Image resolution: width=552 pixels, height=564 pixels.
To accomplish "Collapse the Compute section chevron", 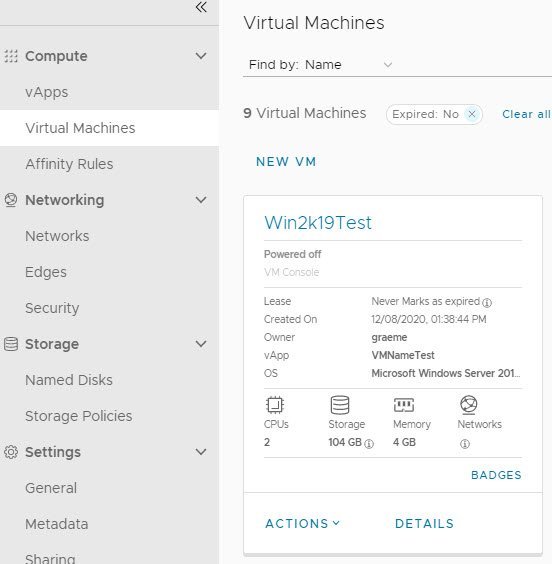I will [201, 56].
